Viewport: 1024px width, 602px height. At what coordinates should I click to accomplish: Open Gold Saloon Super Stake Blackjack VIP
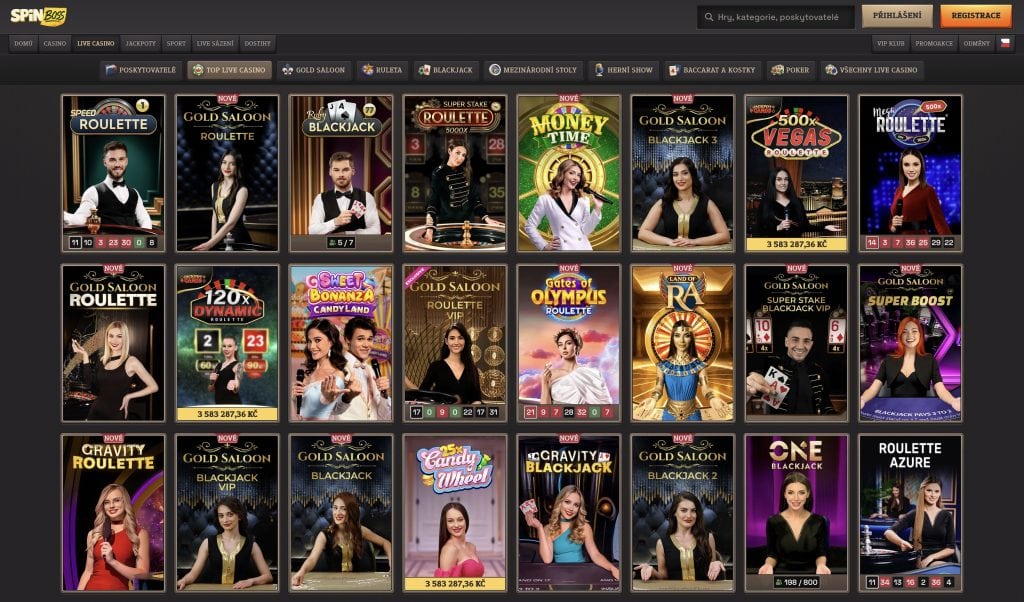796,343
